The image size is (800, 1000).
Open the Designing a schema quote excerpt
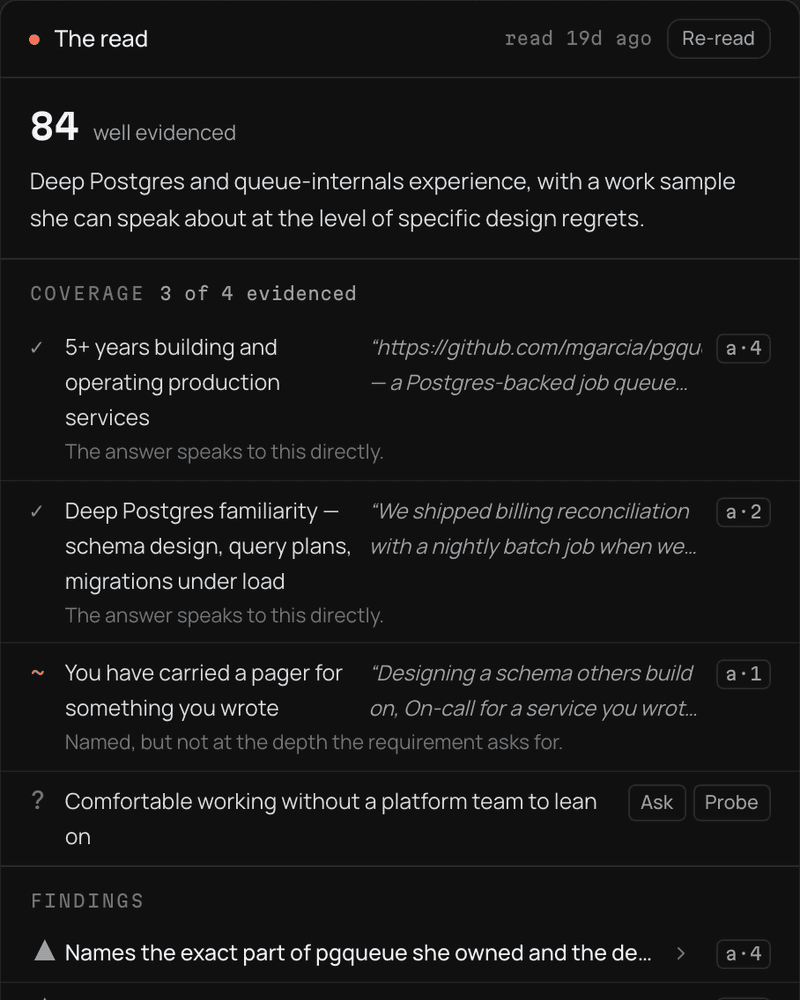pos(534,691)
